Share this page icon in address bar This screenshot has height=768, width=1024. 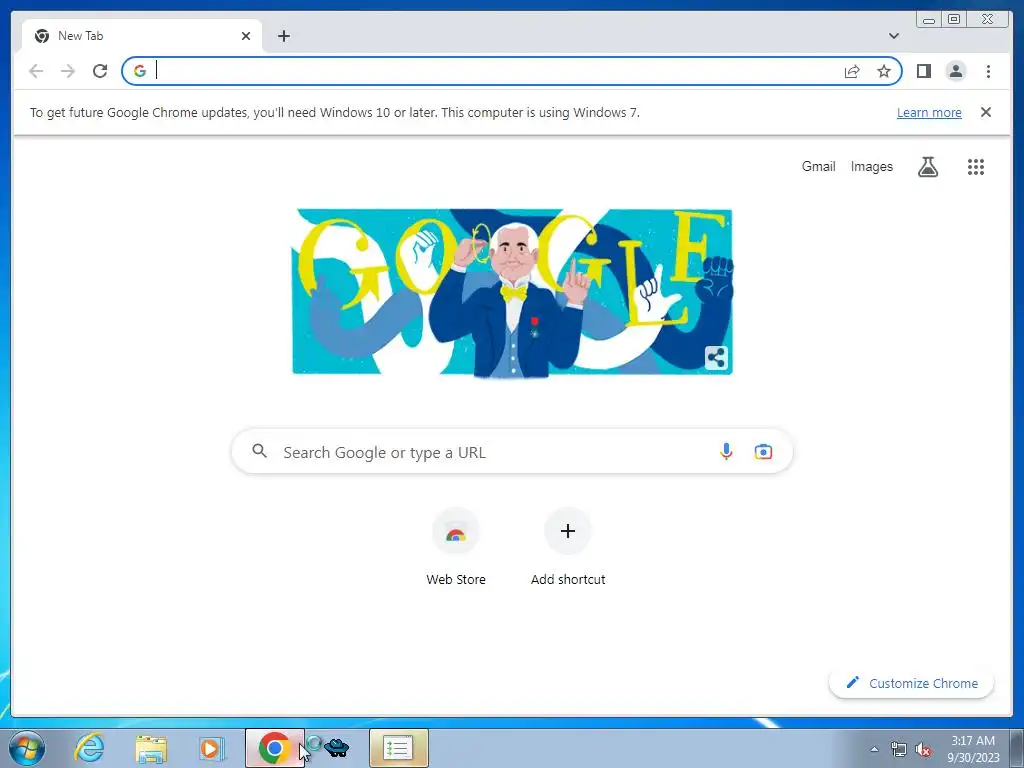click(x=852, y=71)
